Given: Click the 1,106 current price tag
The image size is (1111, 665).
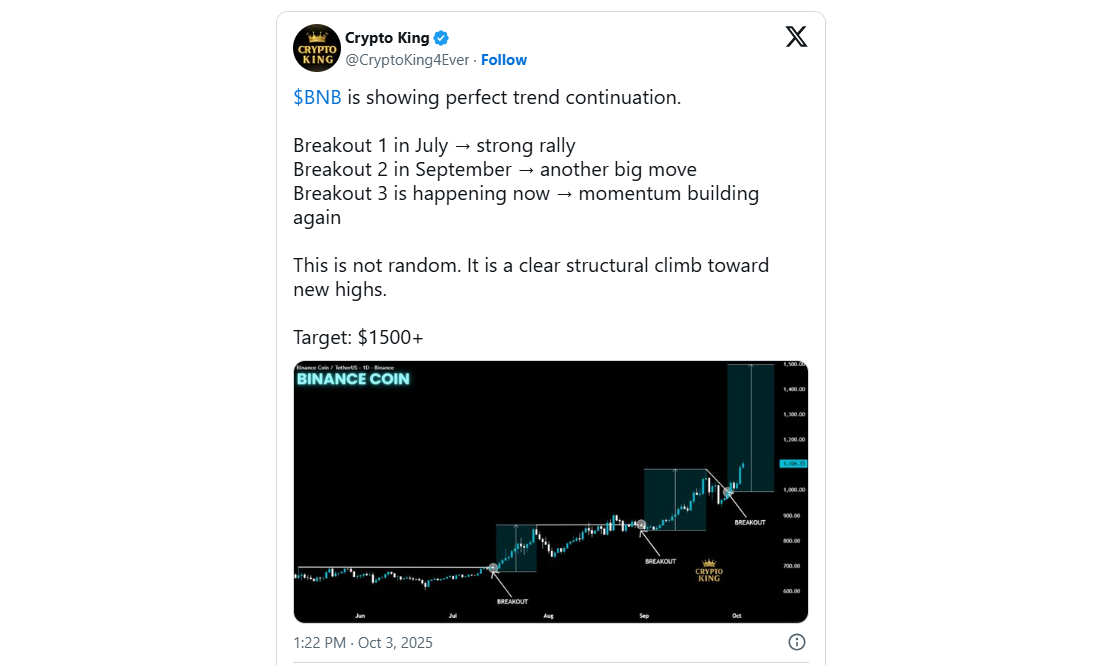Looking at the screenshot, I should point(793,463).
